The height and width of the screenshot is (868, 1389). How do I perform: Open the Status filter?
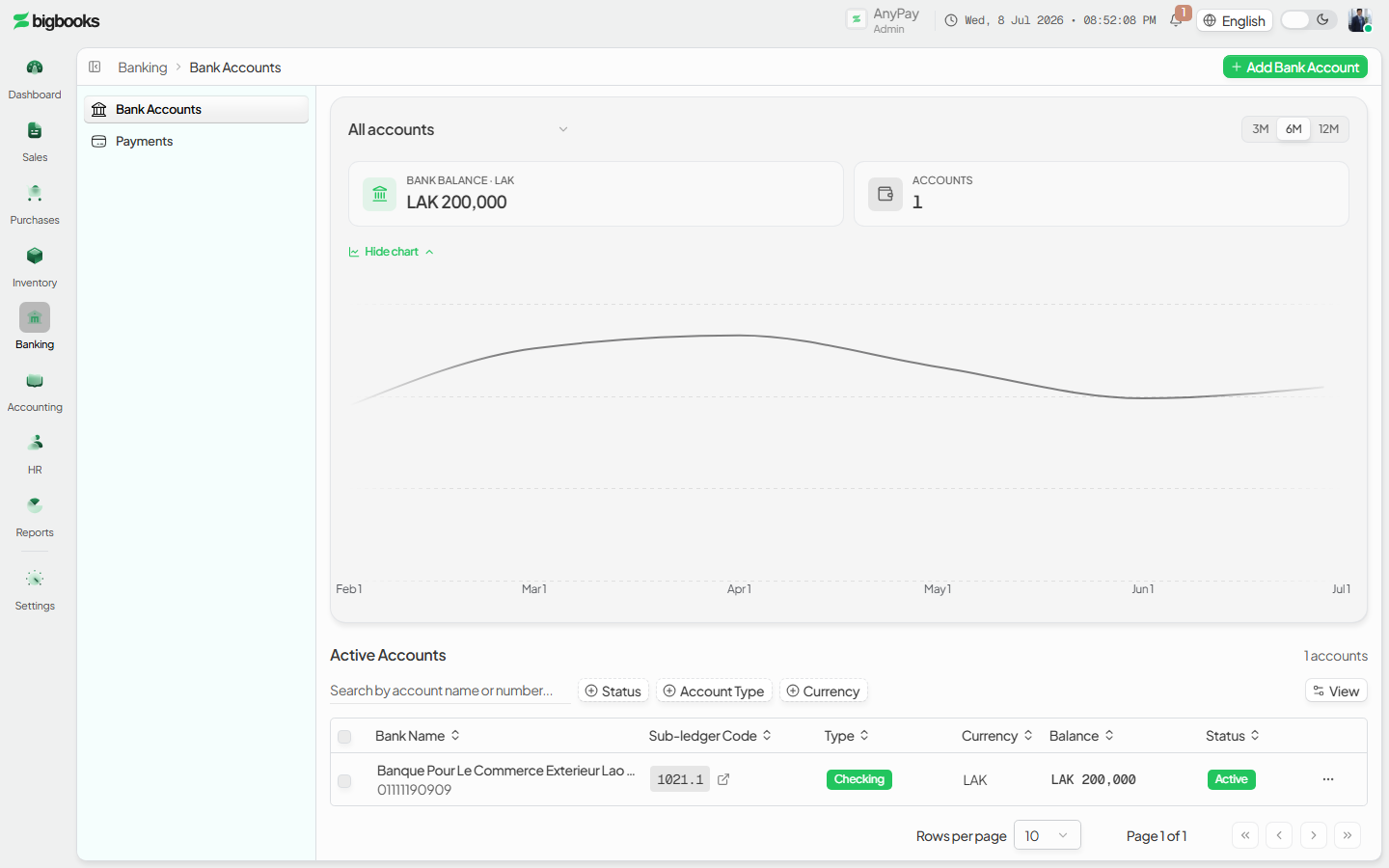tap(613, 692)
